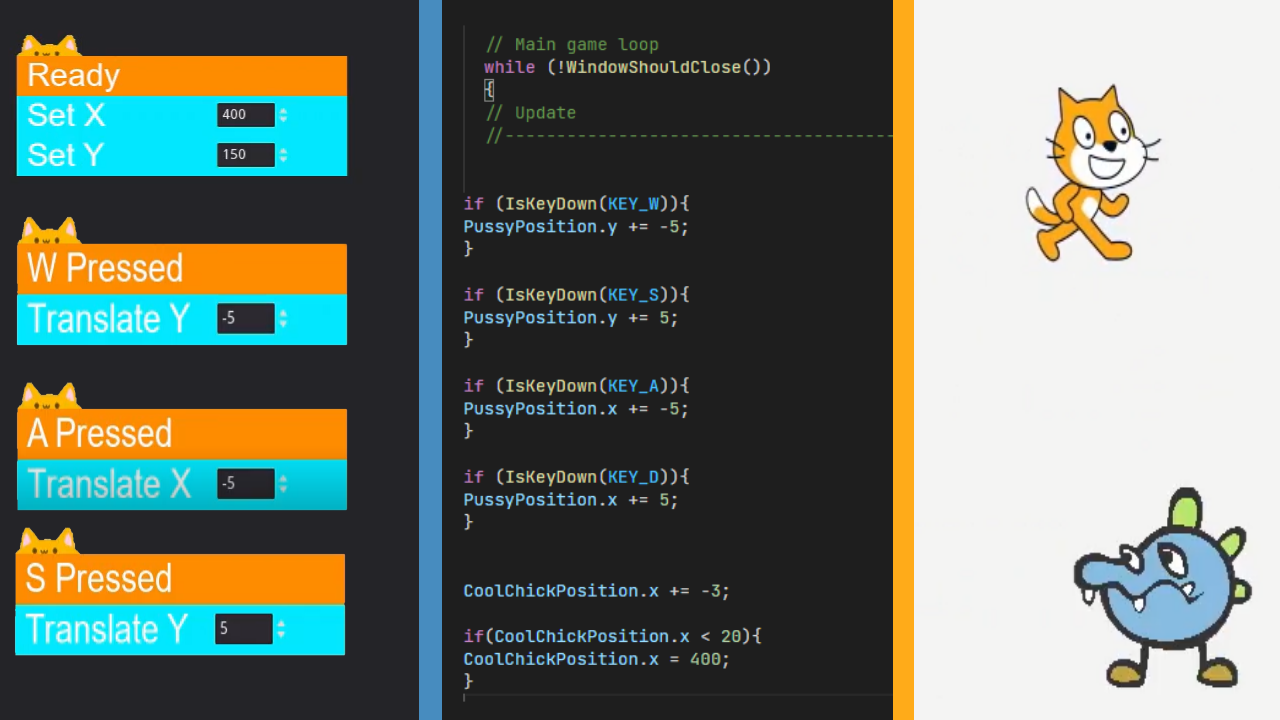The image size is (1280, 720).
Task: Click the cat icon above W Pressed block
Action: [49, 231]
